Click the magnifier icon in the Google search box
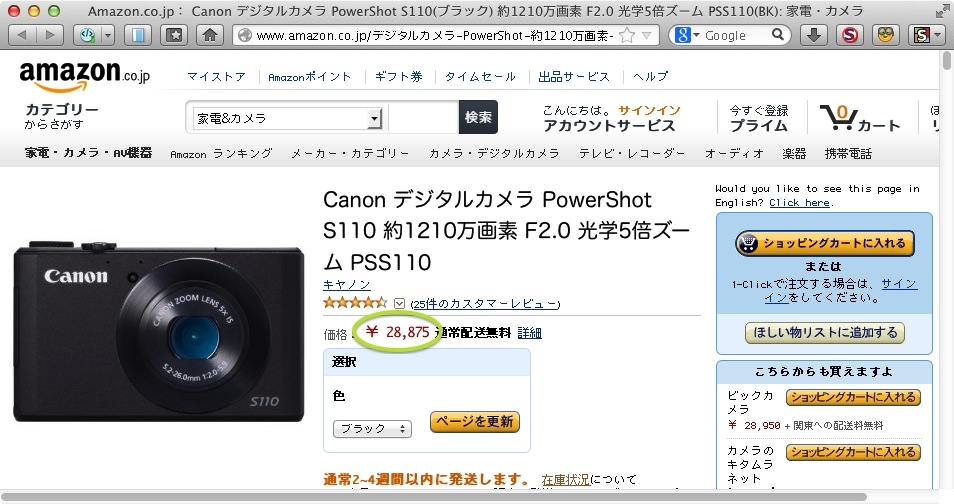 (x=778, y=35)
